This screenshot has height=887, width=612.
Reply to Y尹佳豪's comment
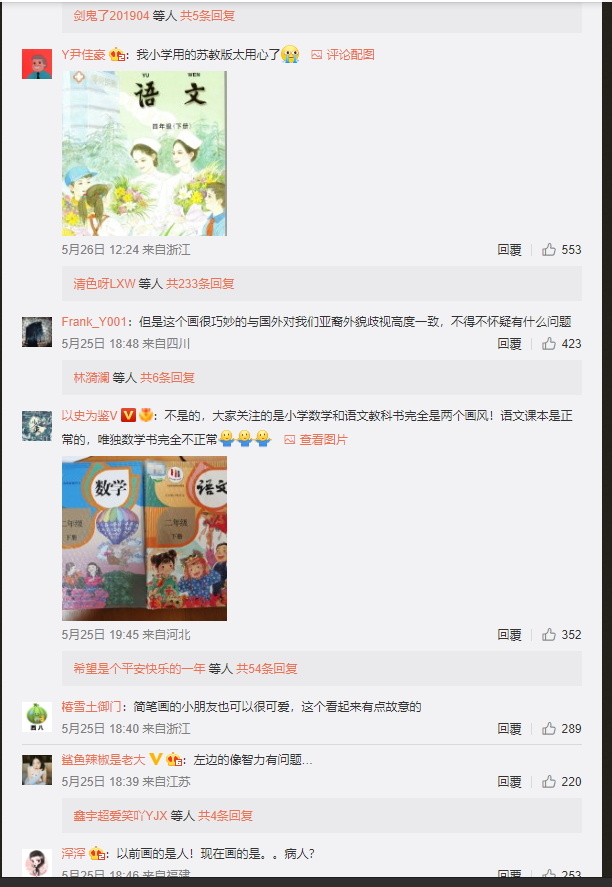click(509, 249)
